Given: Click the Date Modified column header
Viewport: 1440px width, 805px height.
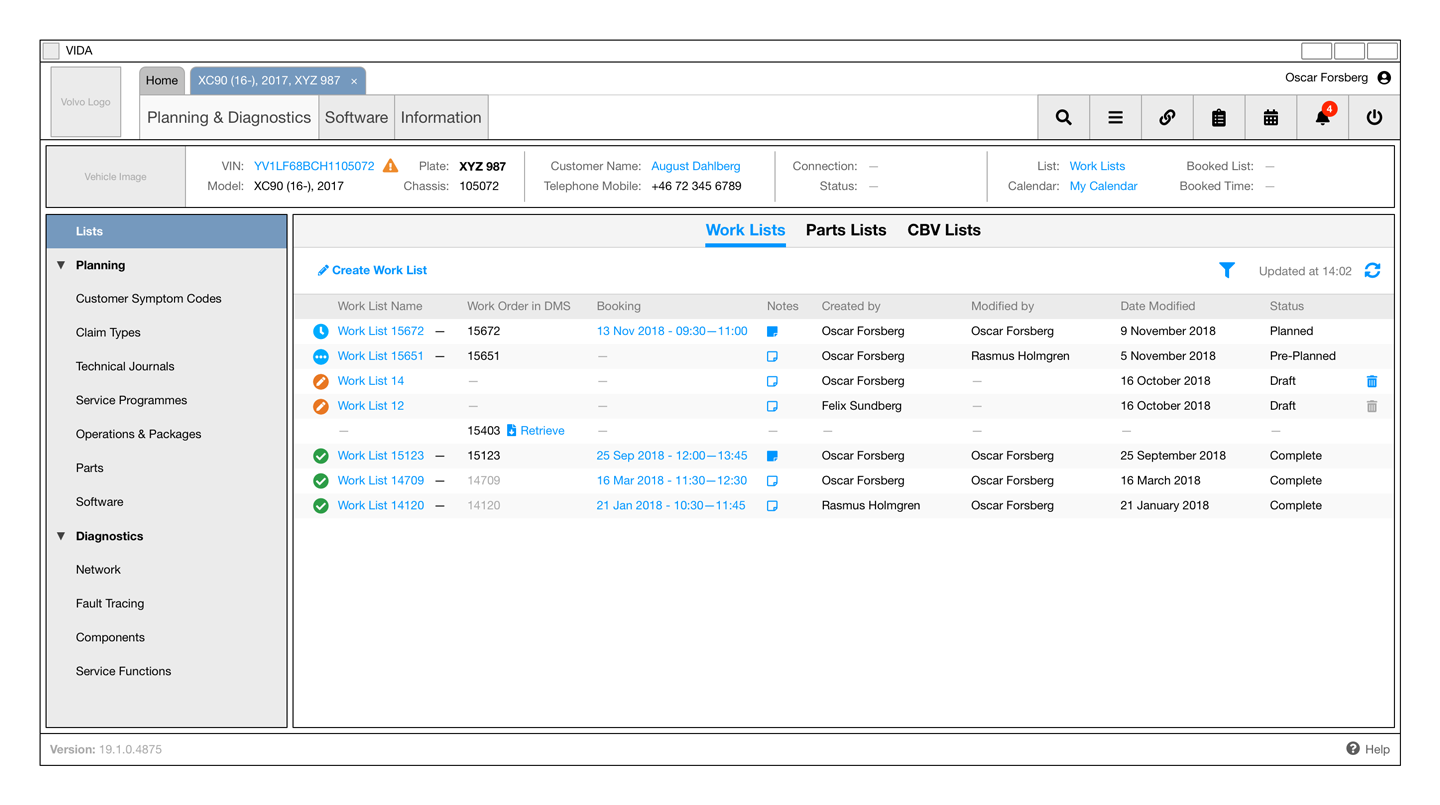Looking at the screenshot, I should tap(1157, 306).
